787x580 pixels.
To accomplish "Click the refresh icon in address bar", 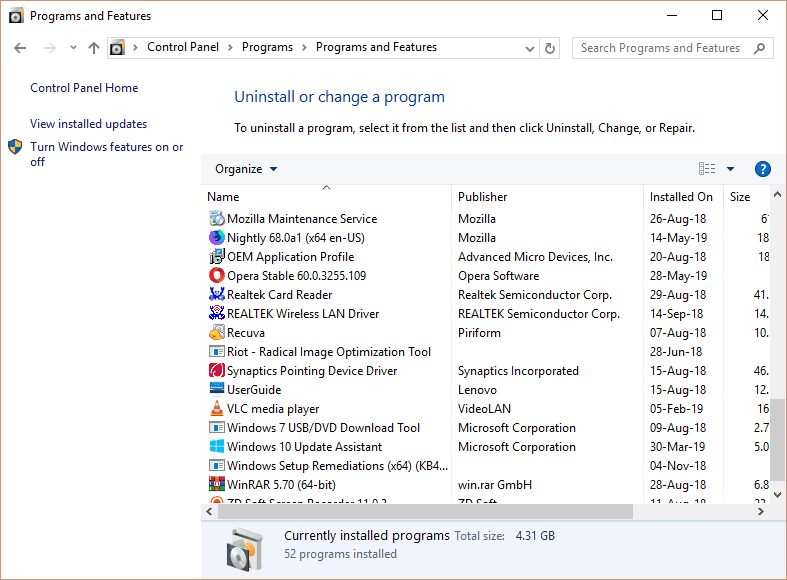I will pyautogui.click(x=550, y=48).
